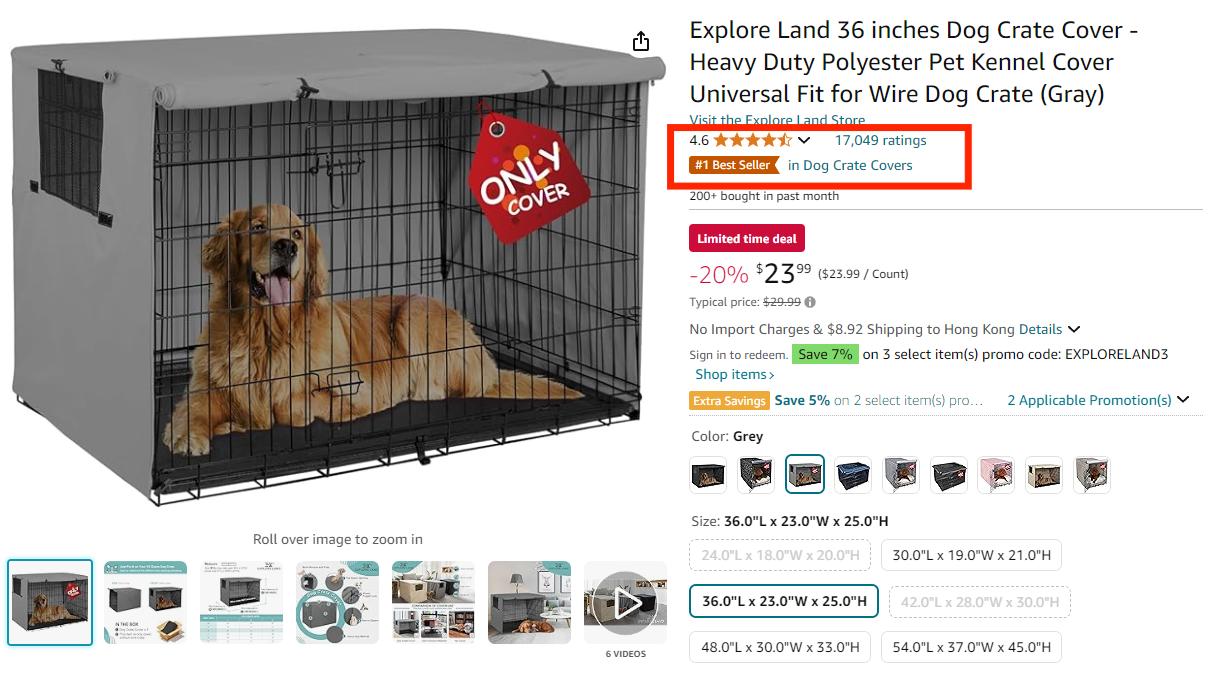Screen dimensions: 1217x676
Task: Click the star rating icons
Action: (752, 140)
